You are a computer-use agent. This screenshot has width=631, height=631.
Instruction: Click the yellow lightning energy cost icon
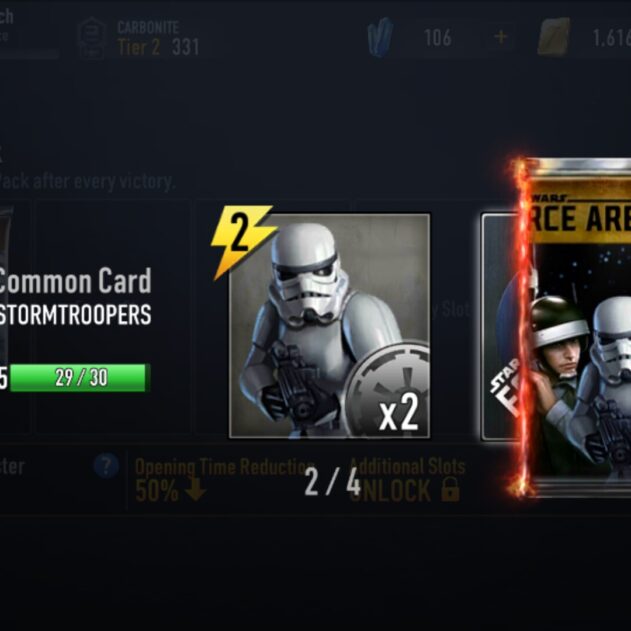pyautogui.click(x=243, y=241)
